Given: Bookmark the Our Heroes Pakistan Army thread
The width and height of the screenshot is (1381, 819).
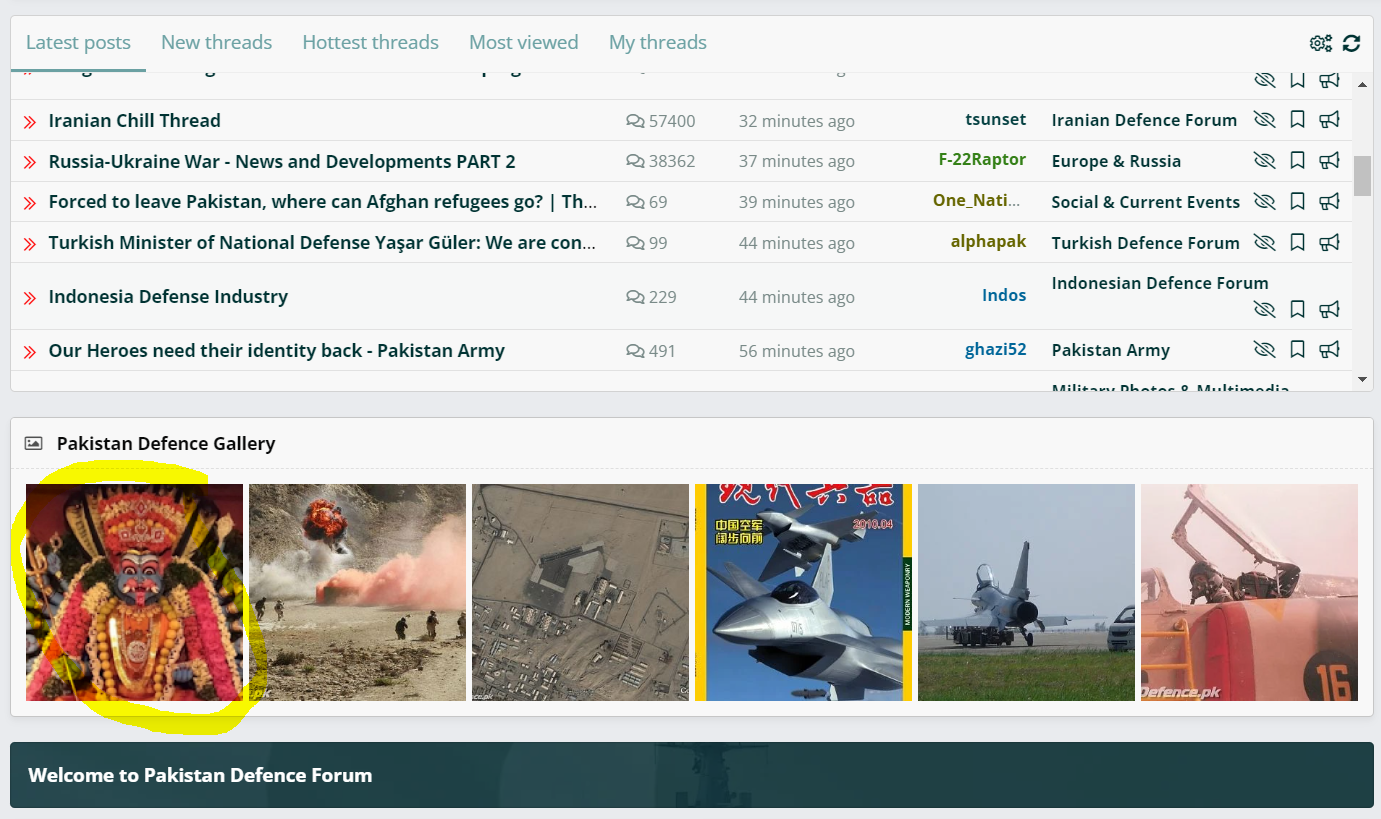Looking at the screenshot, I should point(1297,350).
